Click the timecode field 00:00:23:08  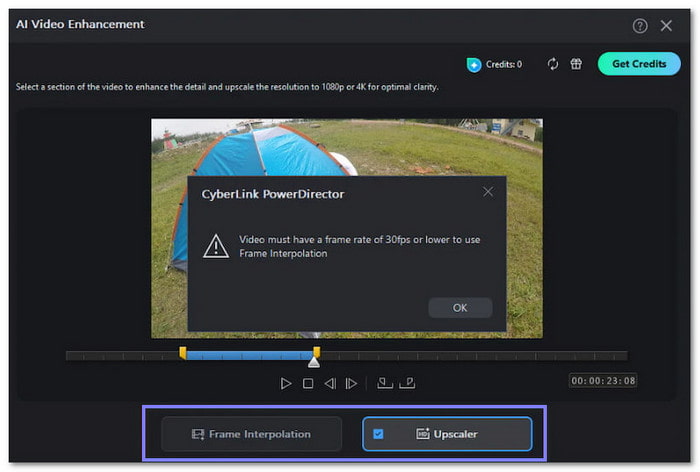pyautogui.click(x=603, y=381)
